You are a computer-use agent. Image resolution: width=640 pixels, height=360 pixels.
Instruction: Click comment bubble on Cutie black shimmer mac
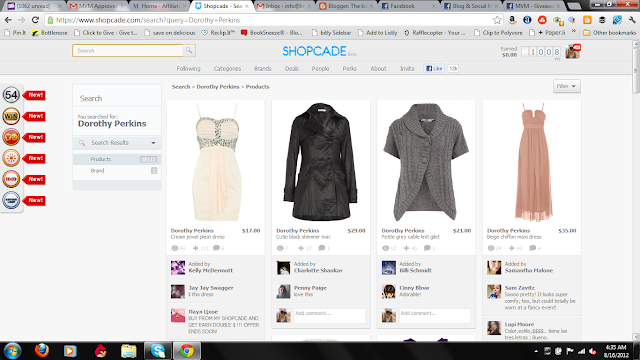pyautogui.click(x=322, y=248)
